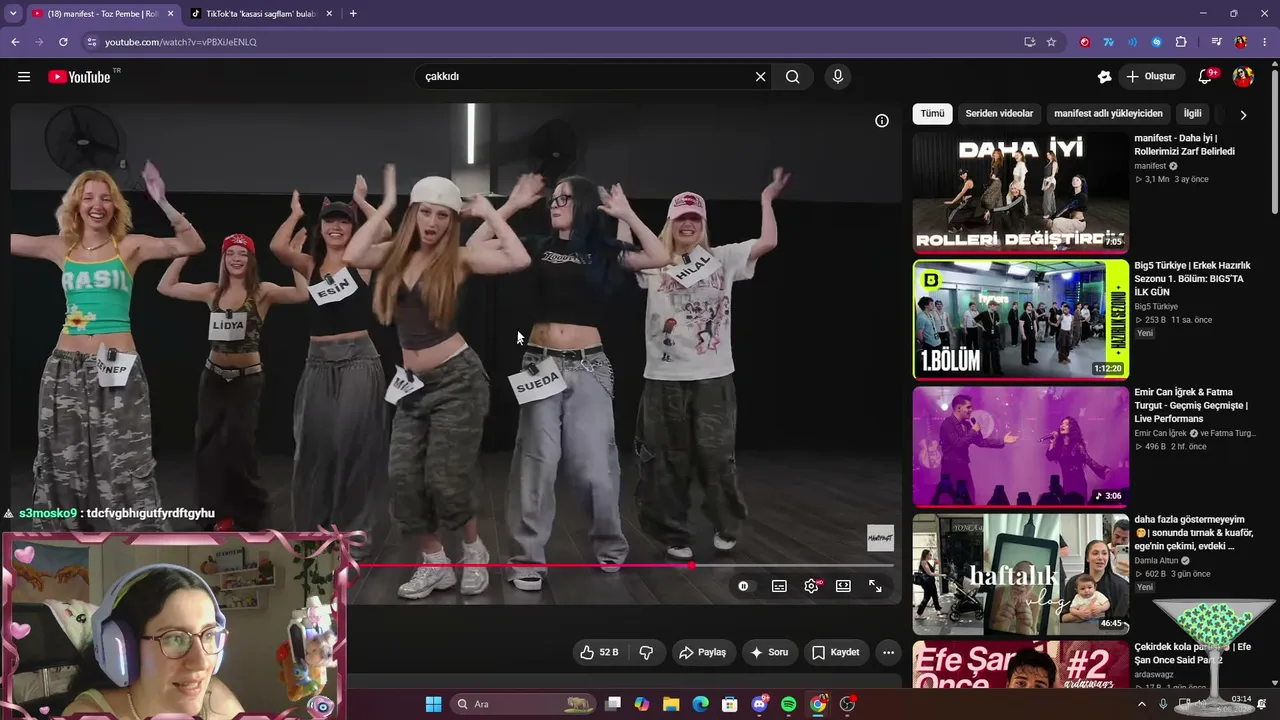Open Chrome three-dot menu
Screen dimensions: 1280x720
[1265, 42]
